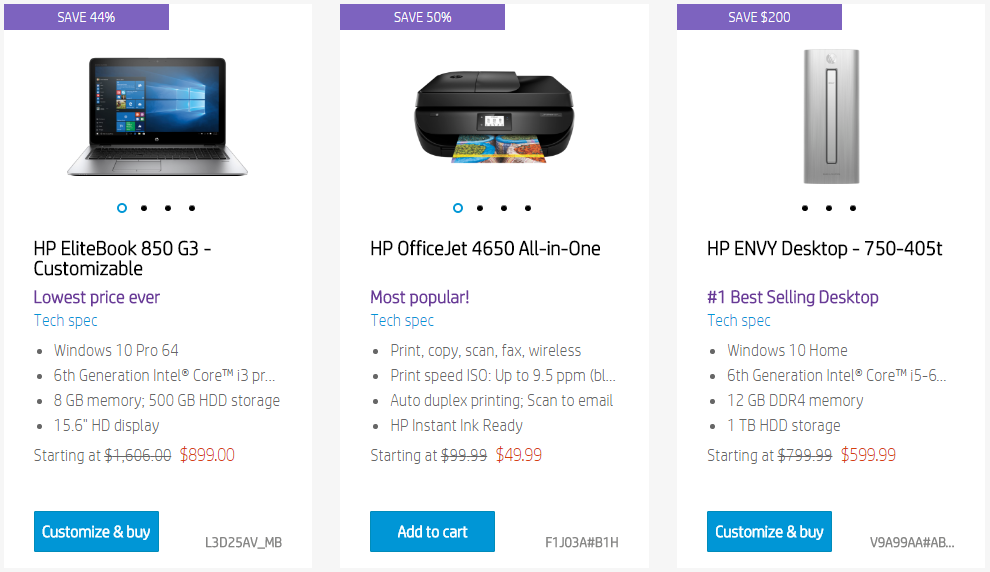The width and height of the screenshot is (990, 572).
Task: Select first carousel dot under ENVY Desktop
Action: point(805,208)
